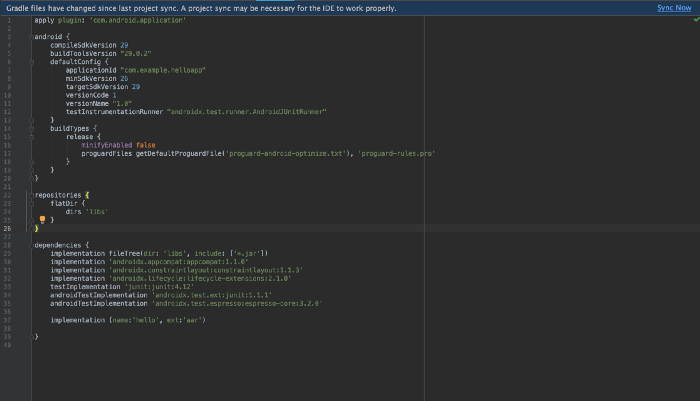The height and width of the screenshot is (401, 700).
Task: Click the targetSdkVersion keyword
Action: pos(96,87)
